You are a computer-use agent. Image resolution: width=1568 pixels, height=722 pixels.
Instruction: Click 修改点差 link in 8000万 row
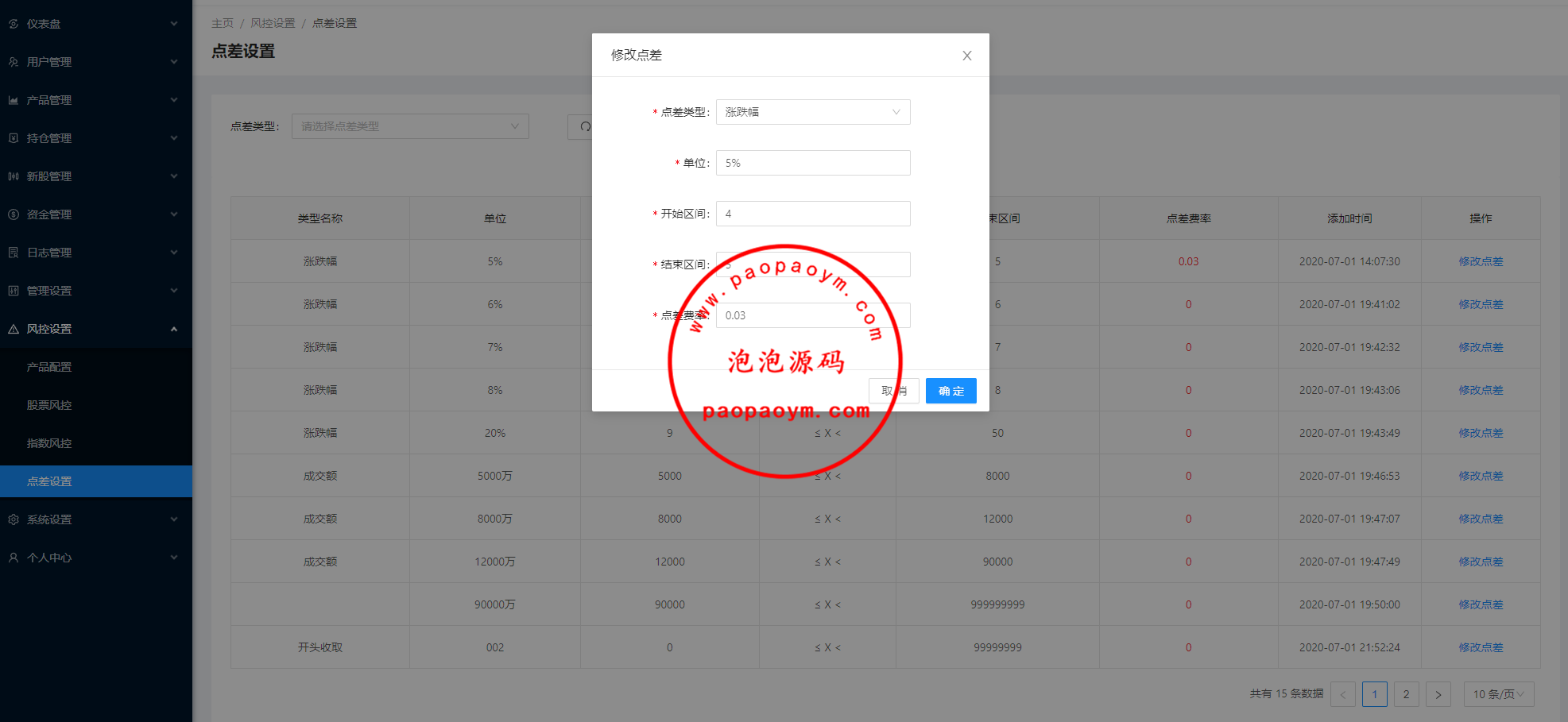click(1481, 519)
